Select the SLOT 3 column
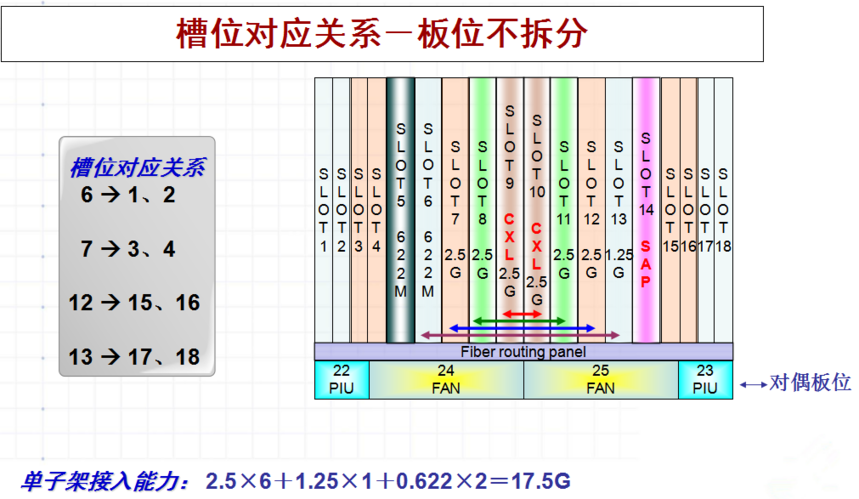Image resolution: width=859 pixels, height=499 pixels. point(358,210)
